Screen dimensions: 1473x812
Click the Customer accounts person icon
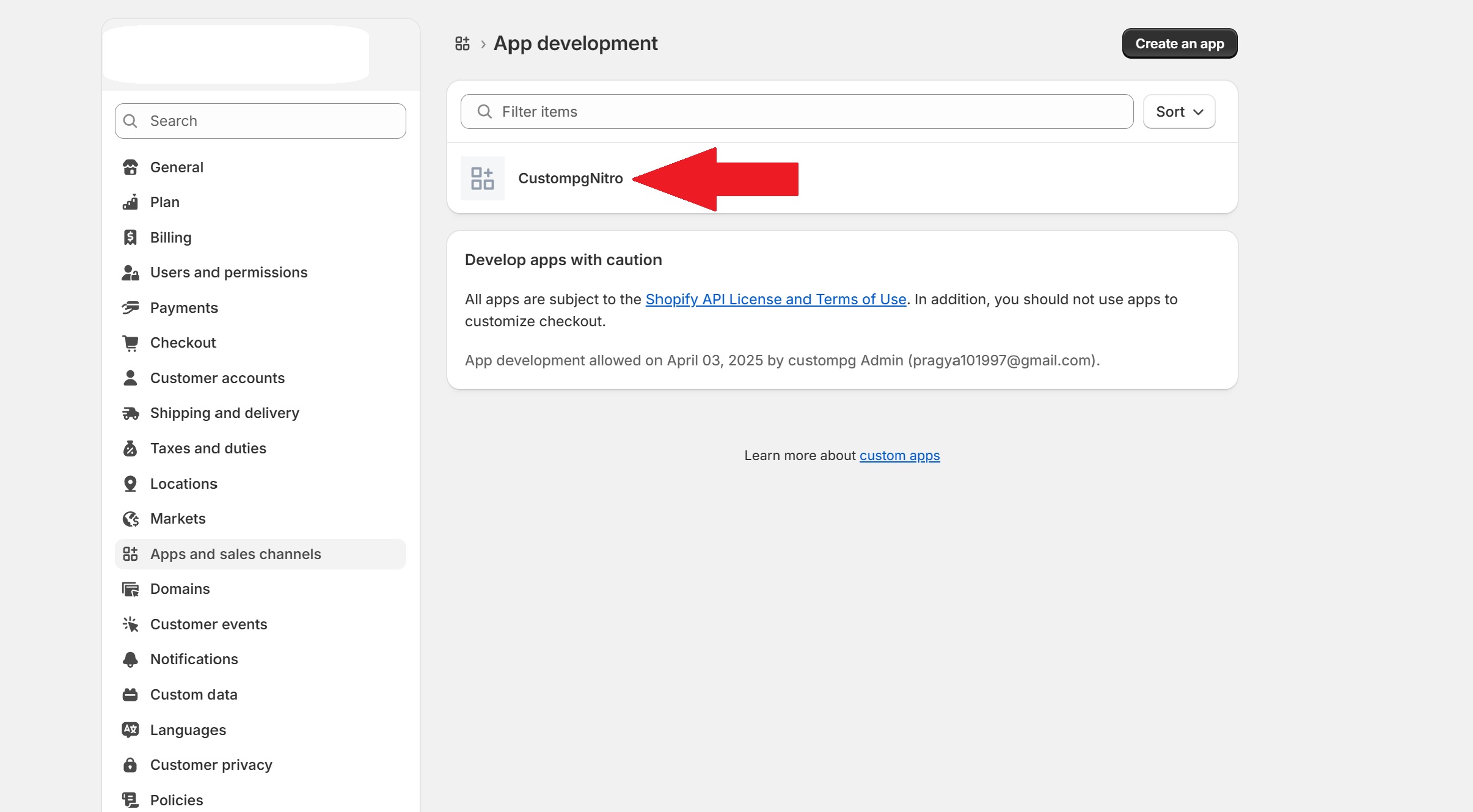click(130, 378)
